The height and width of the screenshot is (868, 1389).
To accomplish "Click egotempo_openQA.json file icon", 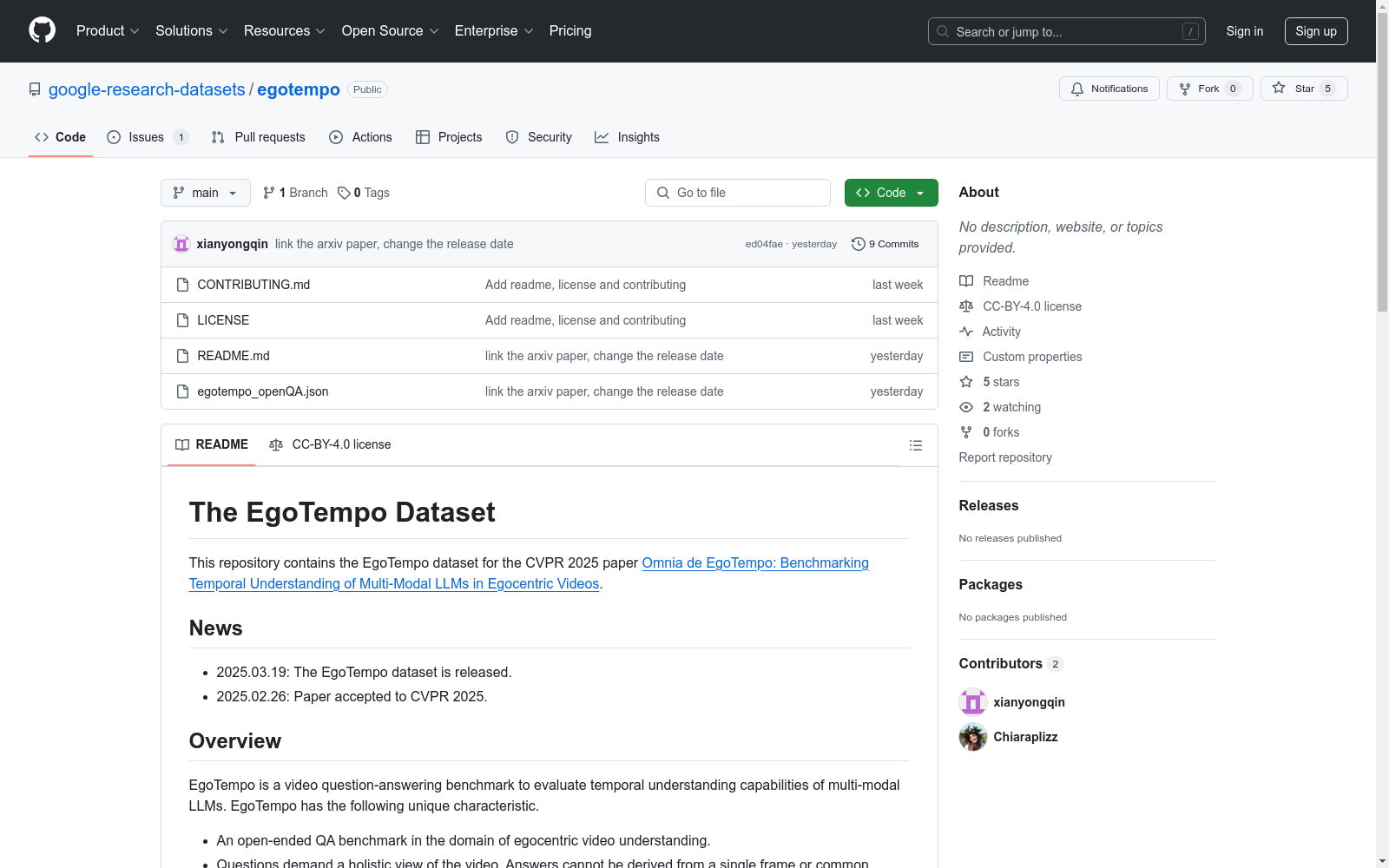I will click(182, 391).
